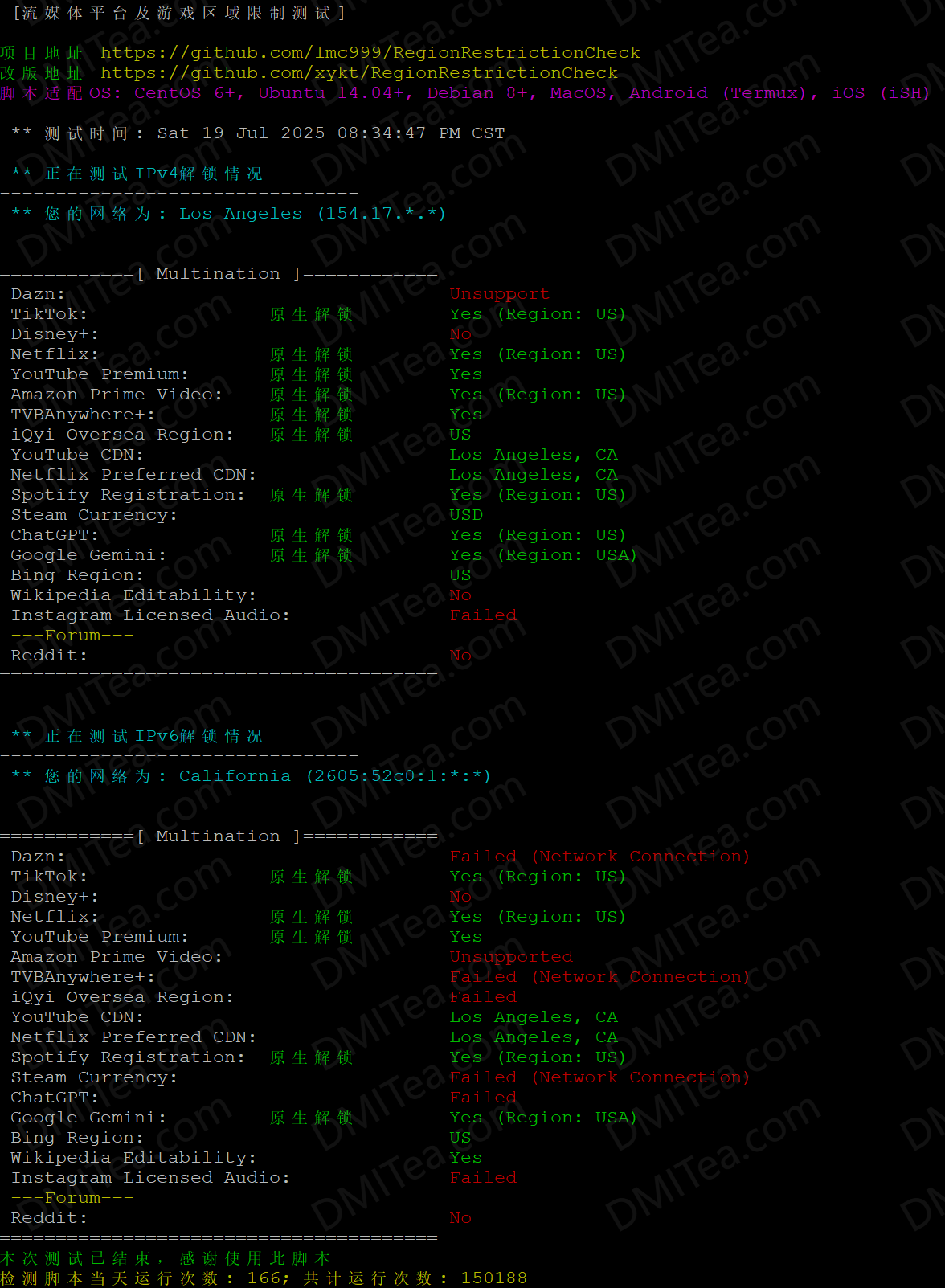Click the IPv4 Wikipedia Editability No result
This screenshot has width=945, height=1288.
[460, 595]
